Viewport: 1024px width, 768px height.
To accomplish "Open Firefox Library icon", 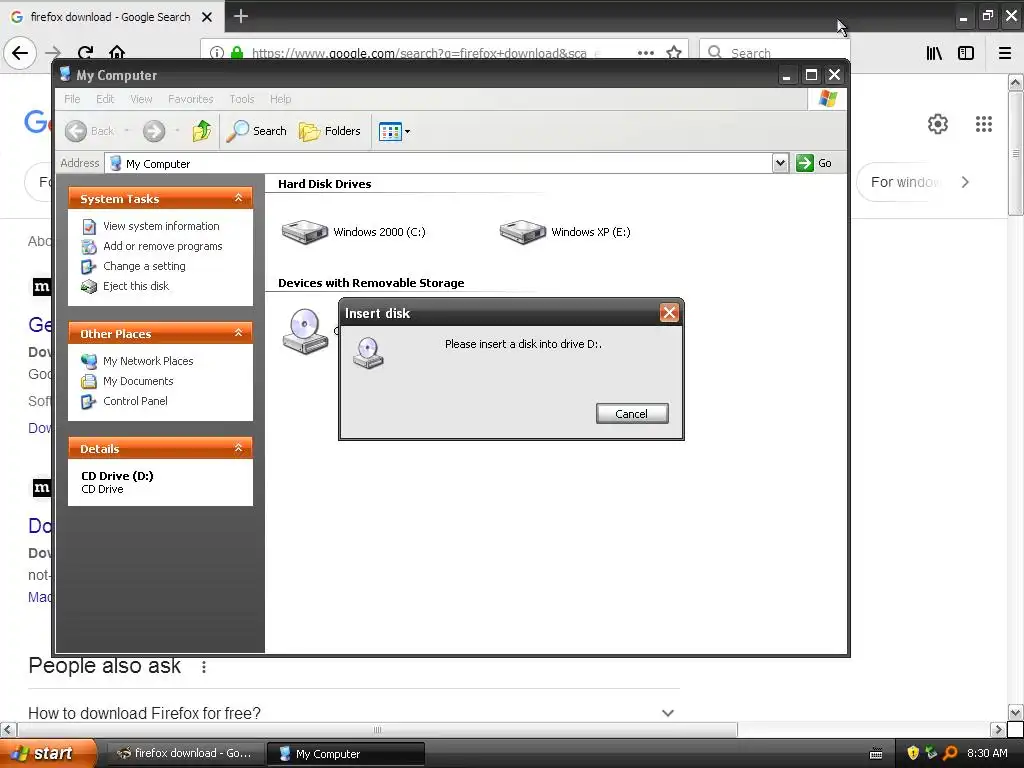I will pyautogui.click(x=935, y=53).
